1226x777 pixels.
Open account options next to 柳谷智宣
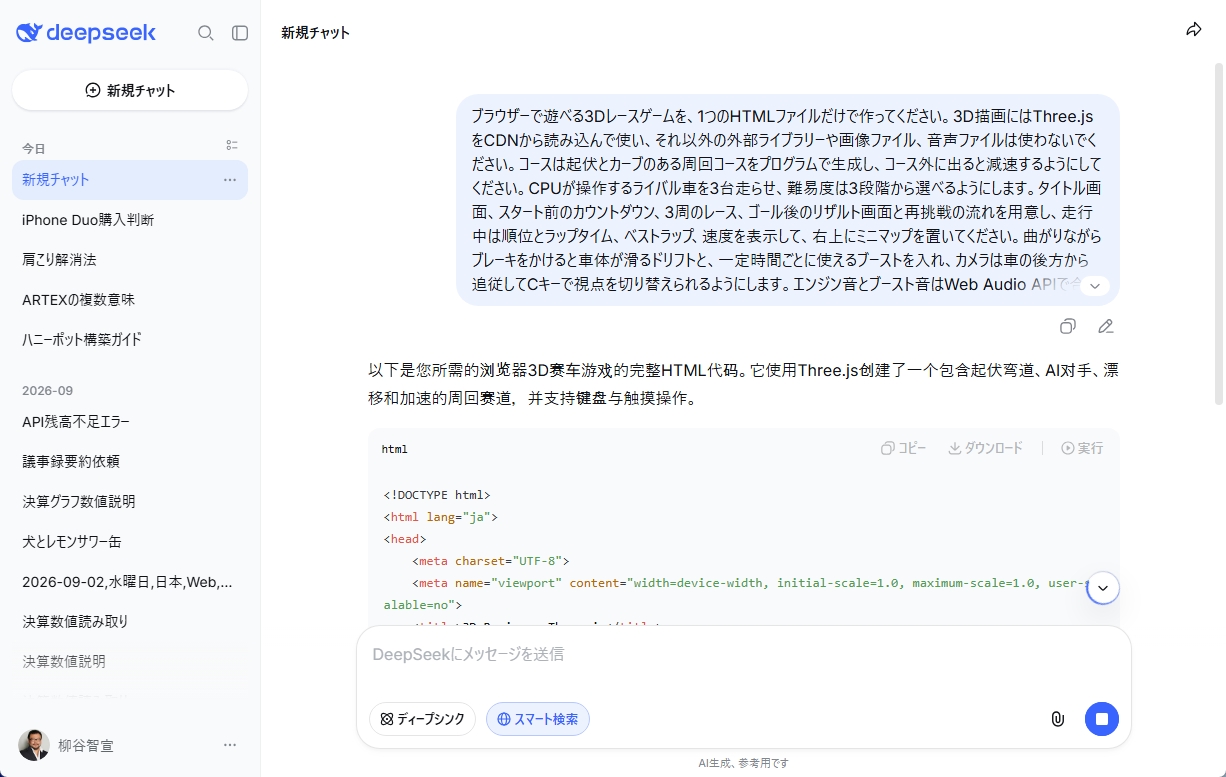pos(230,745)
